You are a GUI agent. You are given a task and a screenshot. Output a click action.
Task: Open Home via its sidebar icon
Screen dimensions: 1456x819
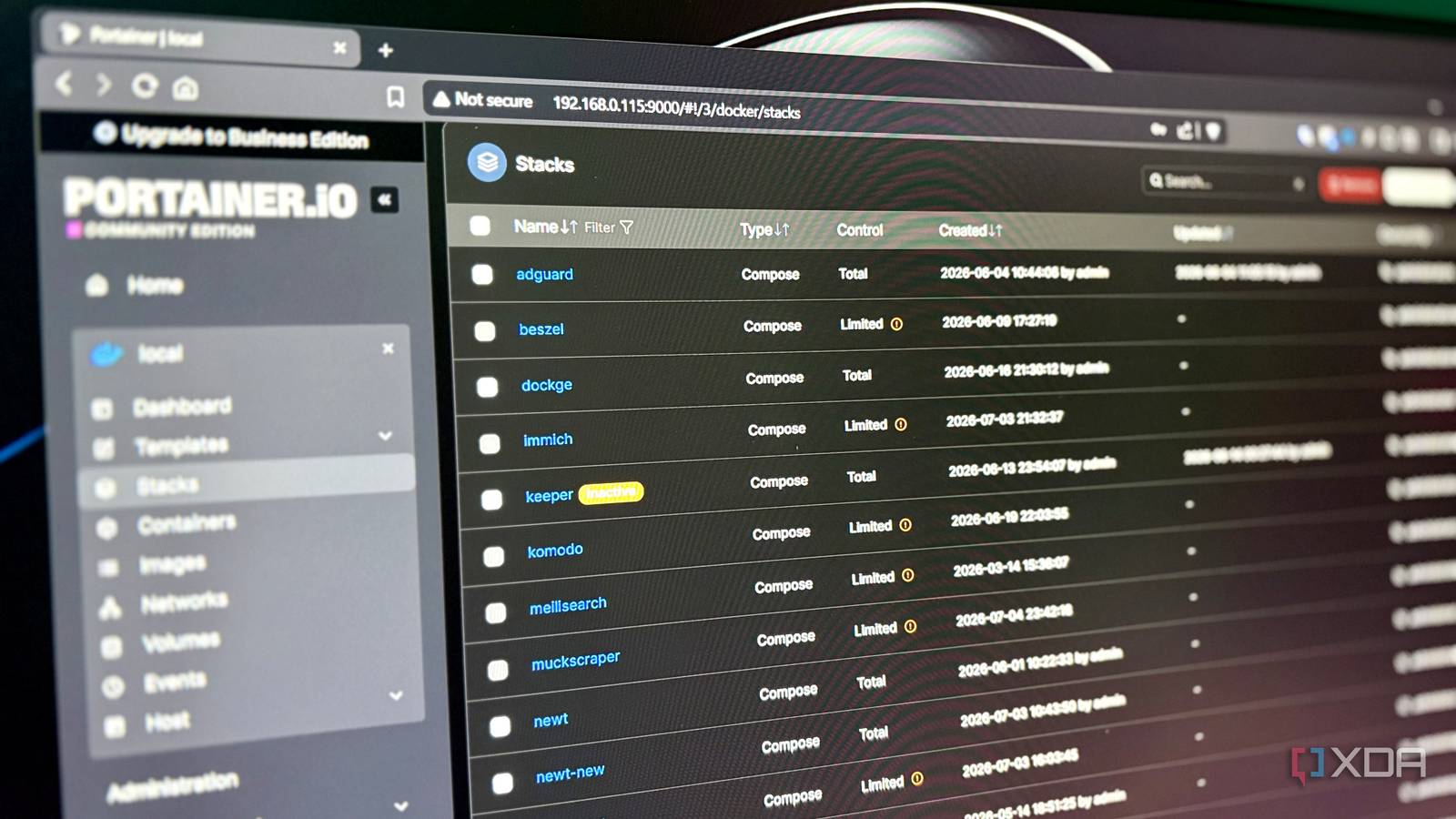[96, 285]
